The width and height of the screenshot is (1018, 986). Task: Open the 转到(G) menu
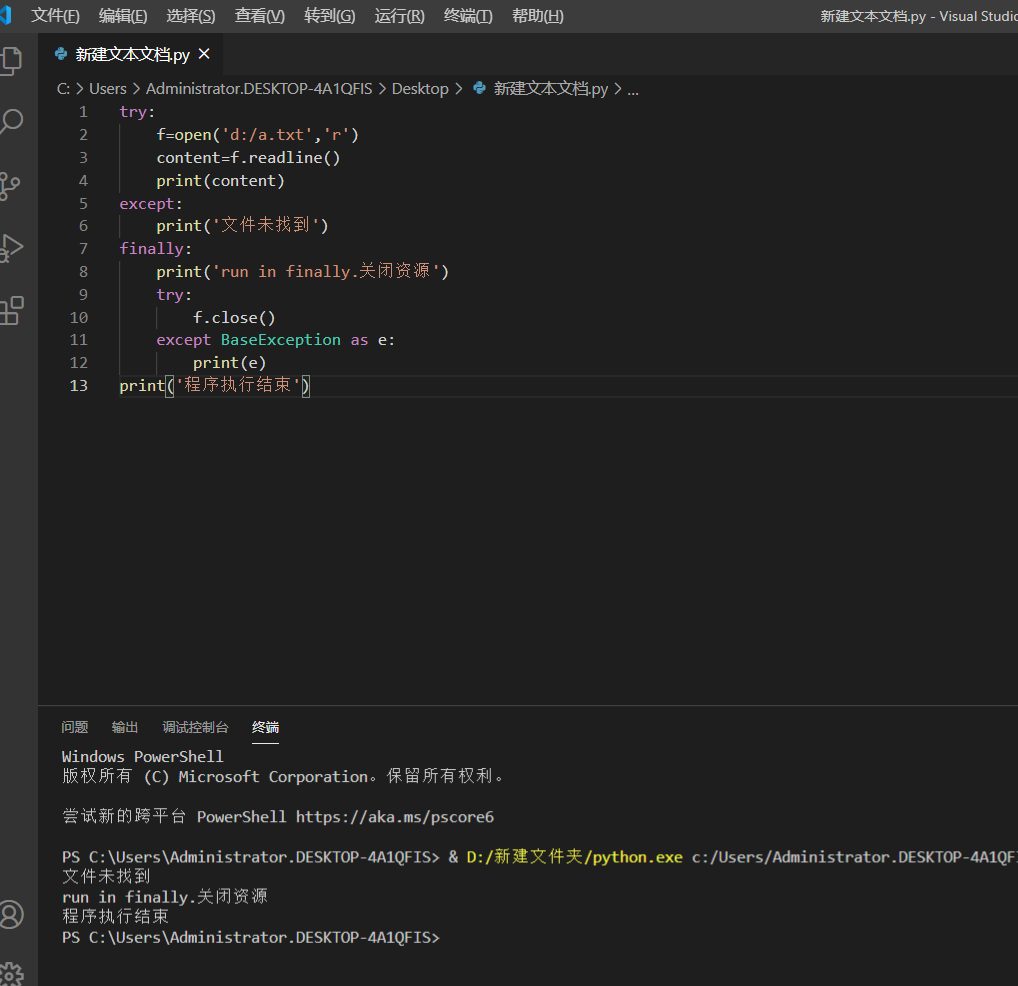coord(330,16)
